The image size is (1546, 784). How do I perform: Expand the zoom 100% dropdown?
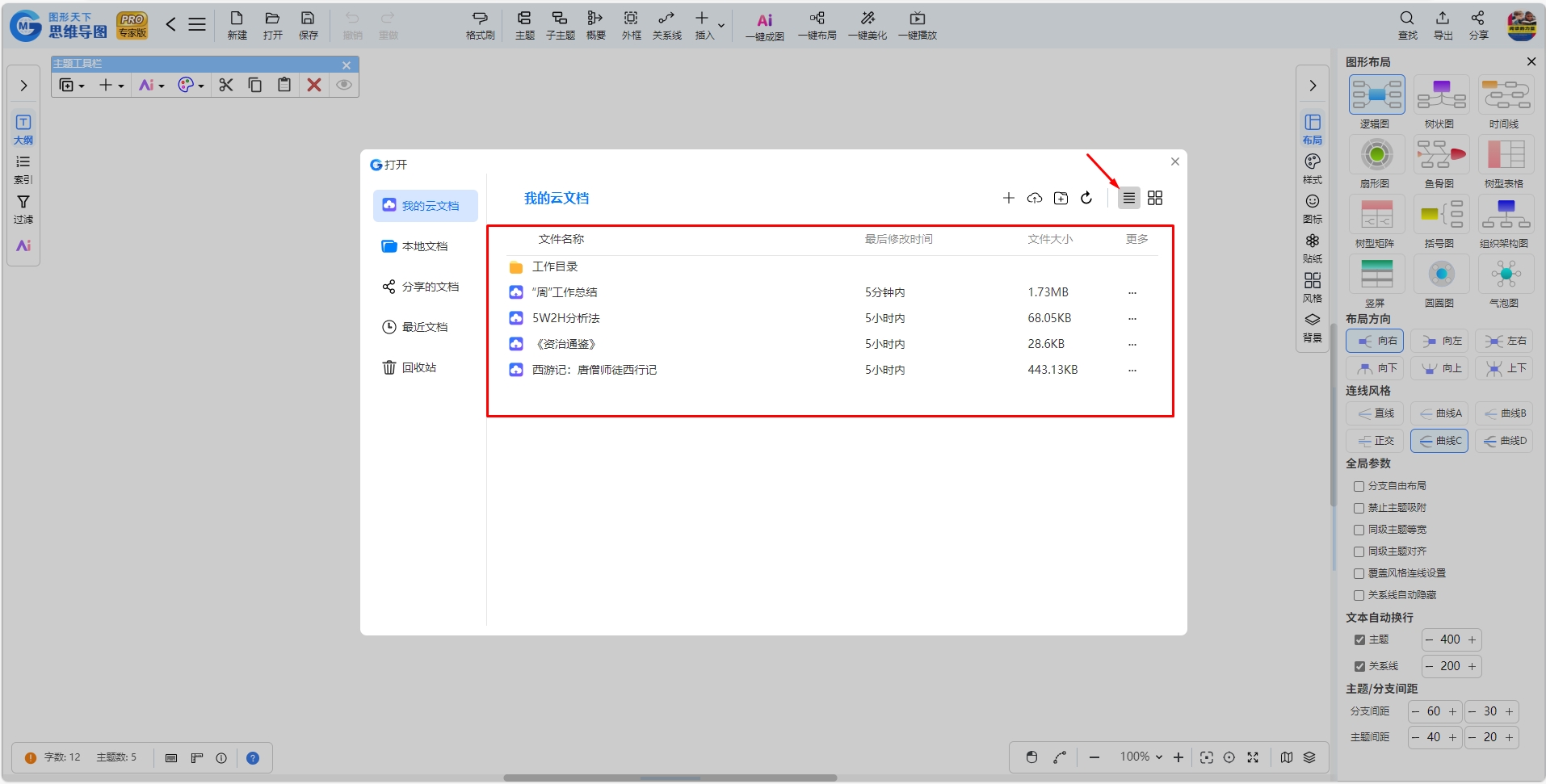coord(1141,757)
